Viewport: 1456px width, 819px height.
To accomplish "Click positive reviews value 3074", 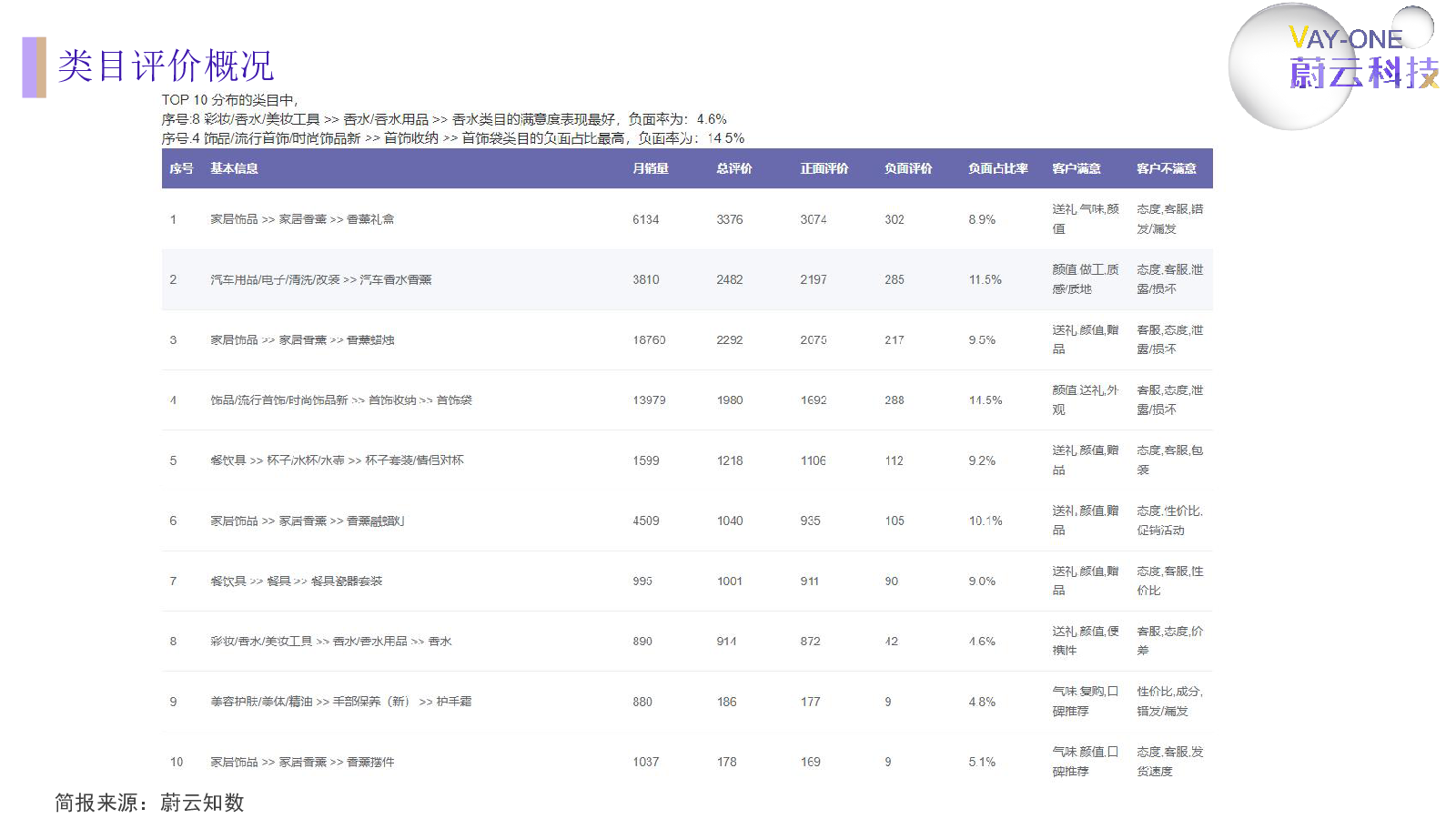I will pyautogui.click(x=814, y=219).
